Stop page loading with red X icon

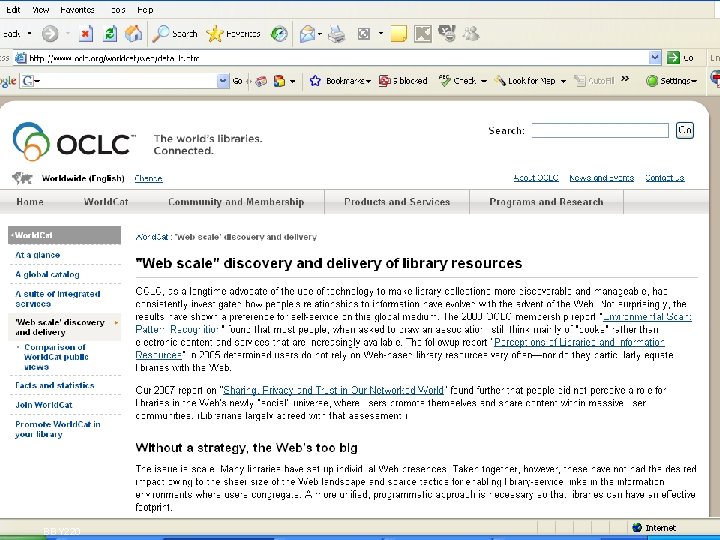86,34
